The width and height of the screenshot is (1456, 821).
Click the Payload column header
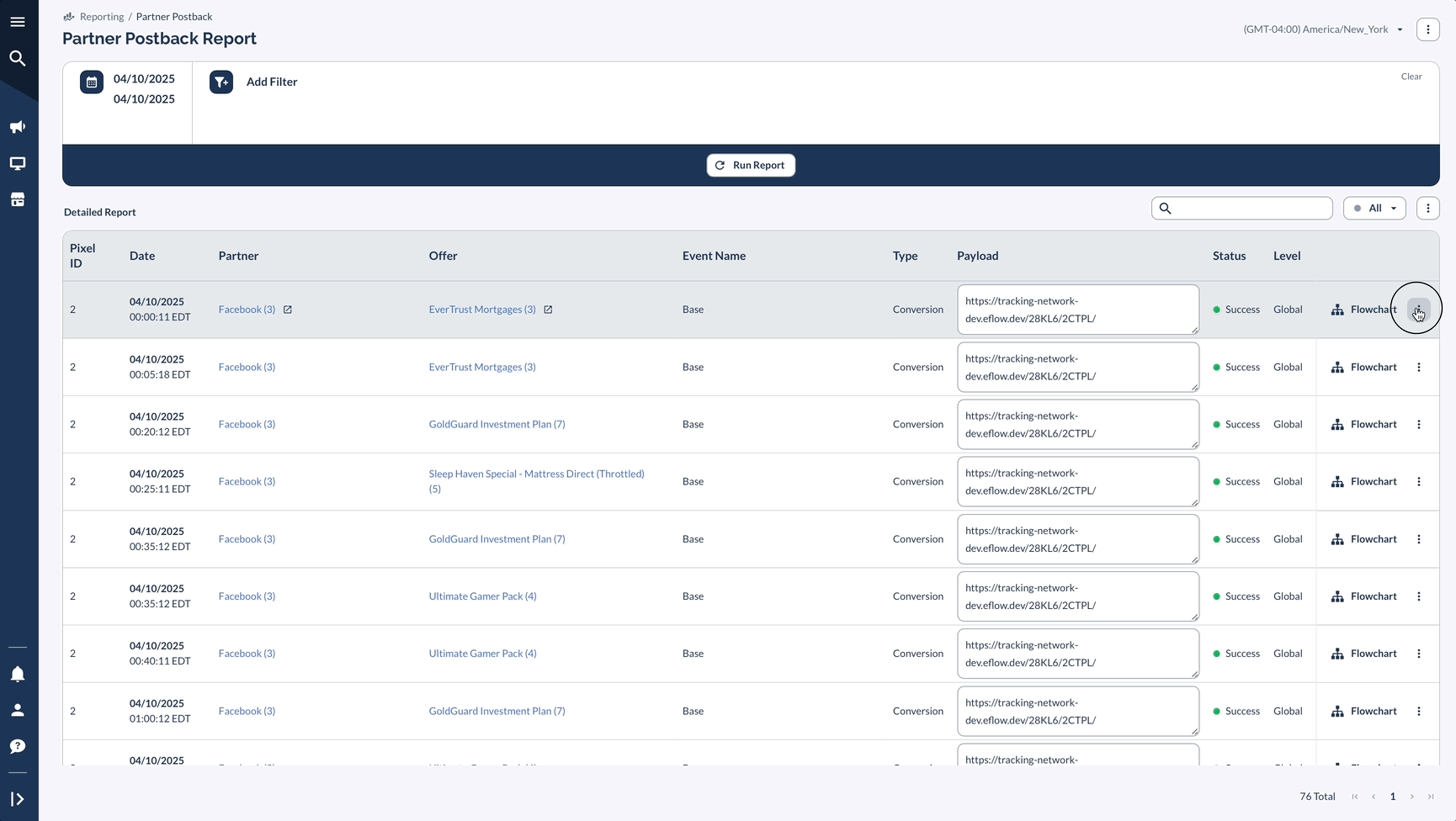[x=977, y=256]
